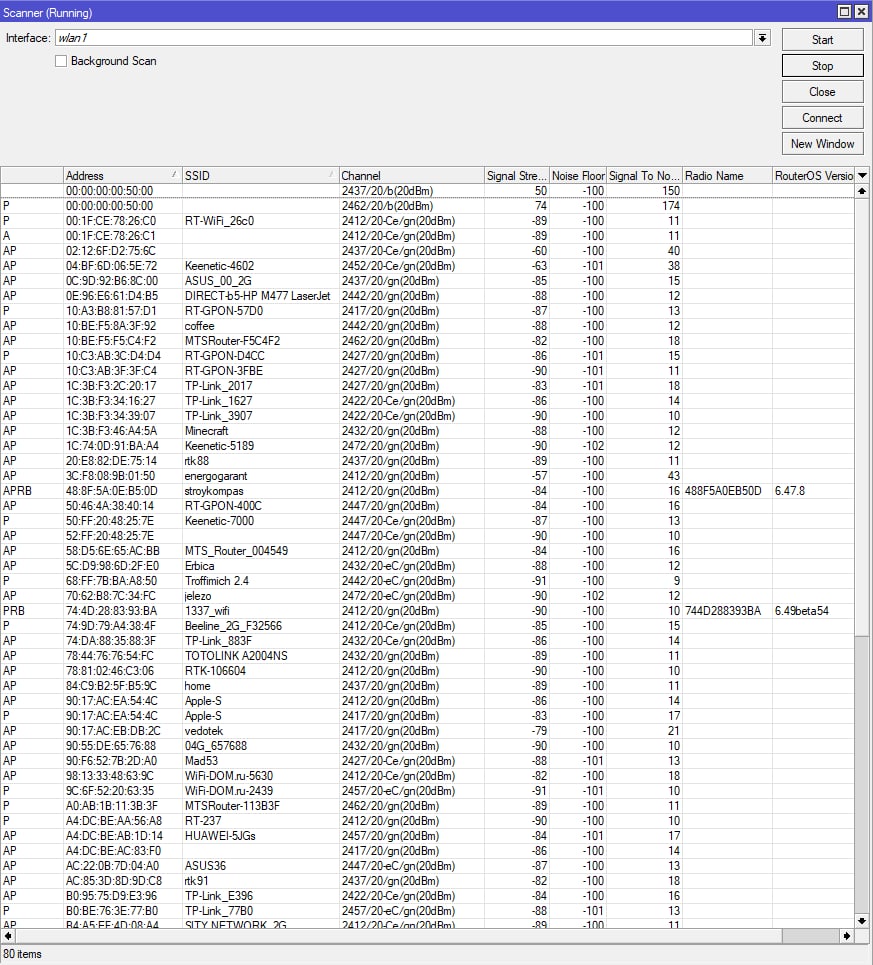Stop the running scan
This screenshot has width=873, height=965.
823,66
